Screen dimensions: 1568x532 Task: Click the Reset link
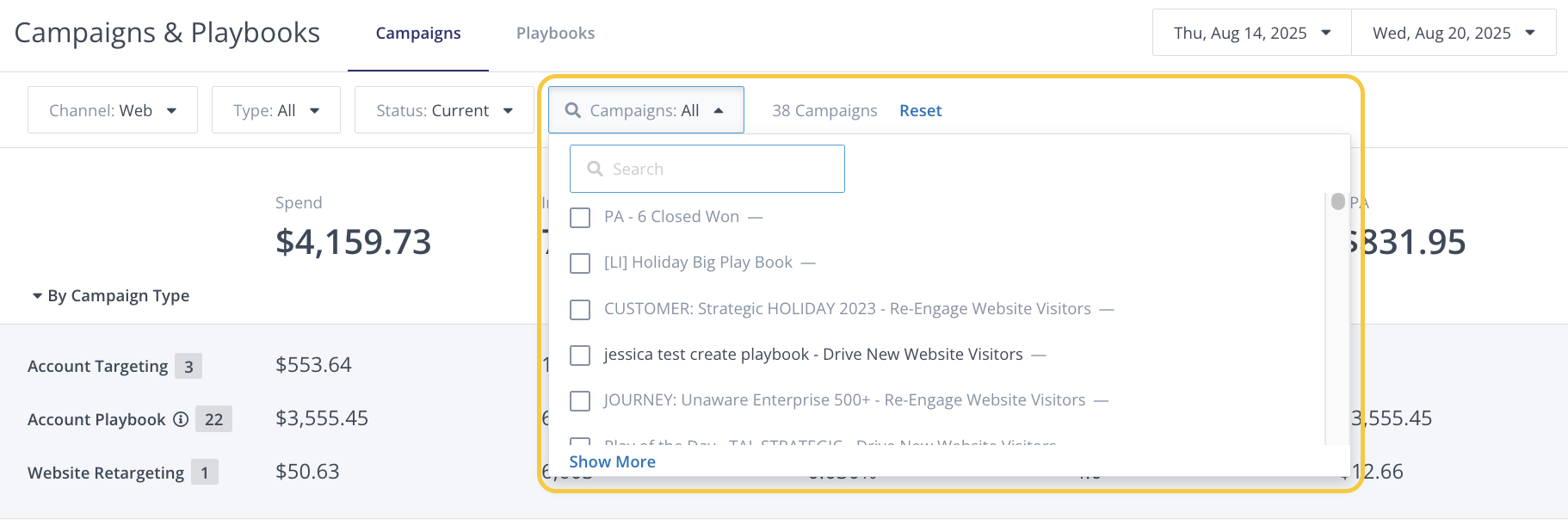[x=920, y=110]
